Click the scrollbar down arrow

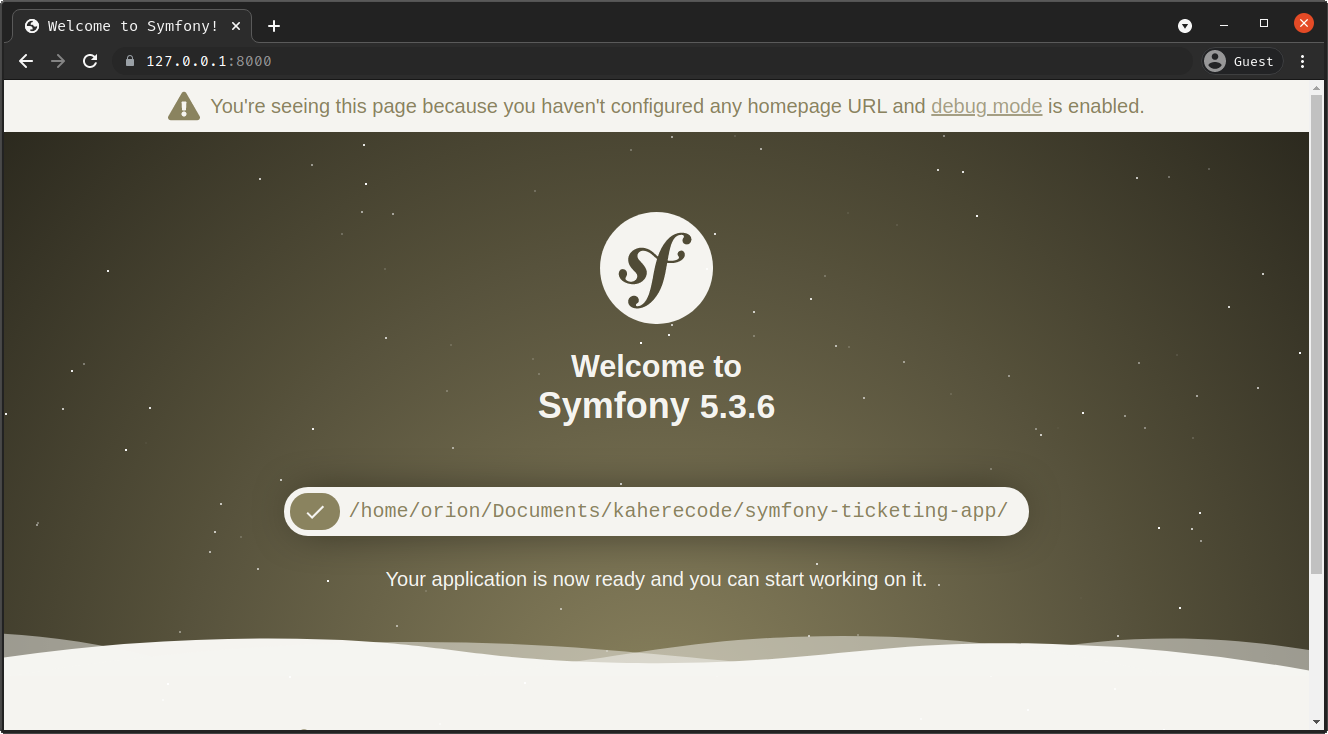1317,721
